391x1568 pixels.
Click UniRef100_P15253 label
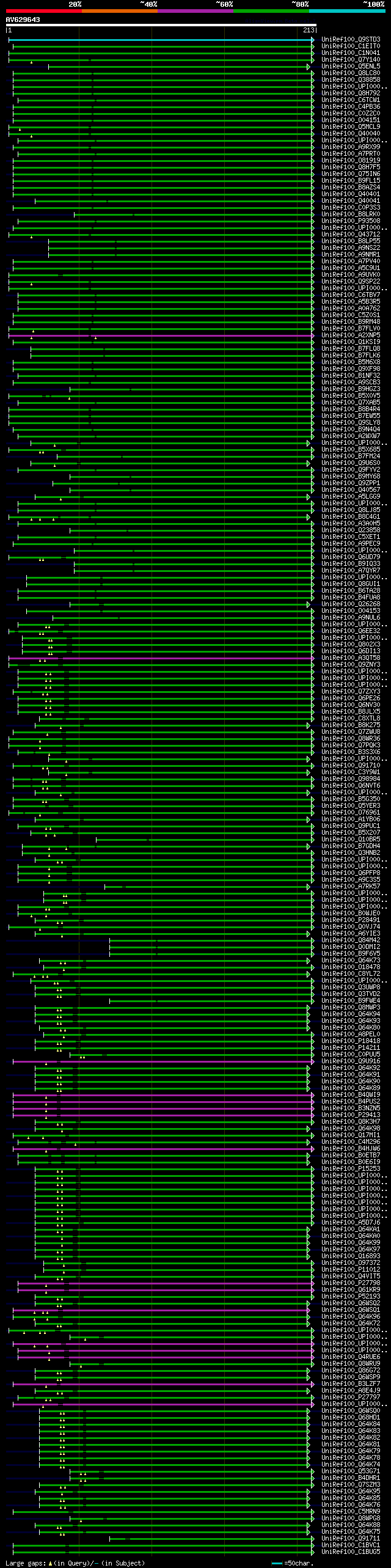tap(351, 1168)
